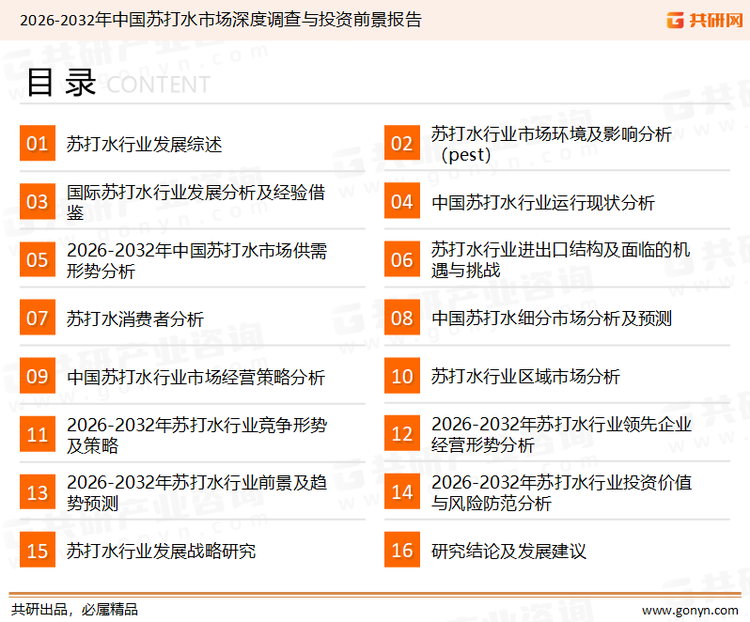Select chapter 苏打水消费者分析
The width and height of the screenshot is (750, 622).
135,319
